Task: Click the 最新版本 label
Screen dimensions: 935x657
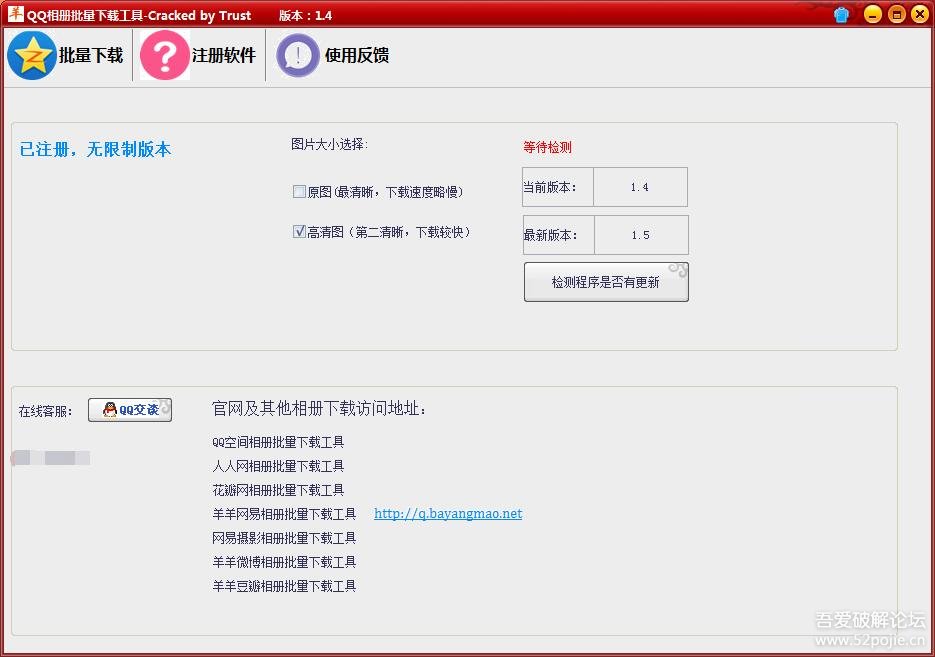Action: click(x=550, y=235)
